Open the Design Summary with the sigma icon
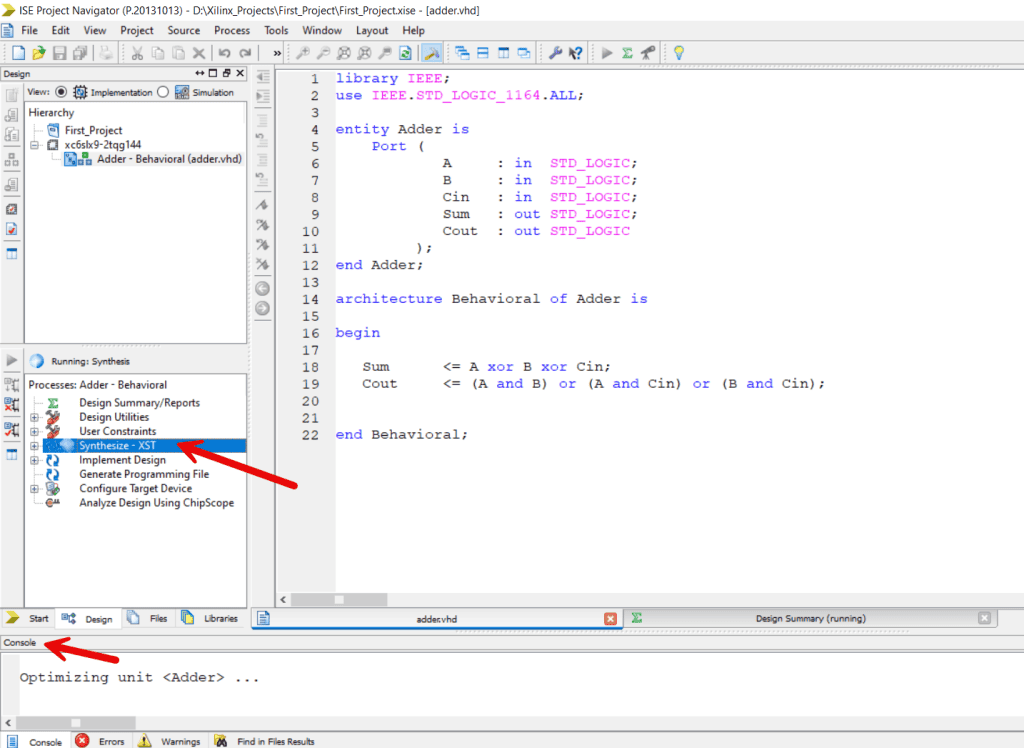1024x748 pixels. point(628,53)
